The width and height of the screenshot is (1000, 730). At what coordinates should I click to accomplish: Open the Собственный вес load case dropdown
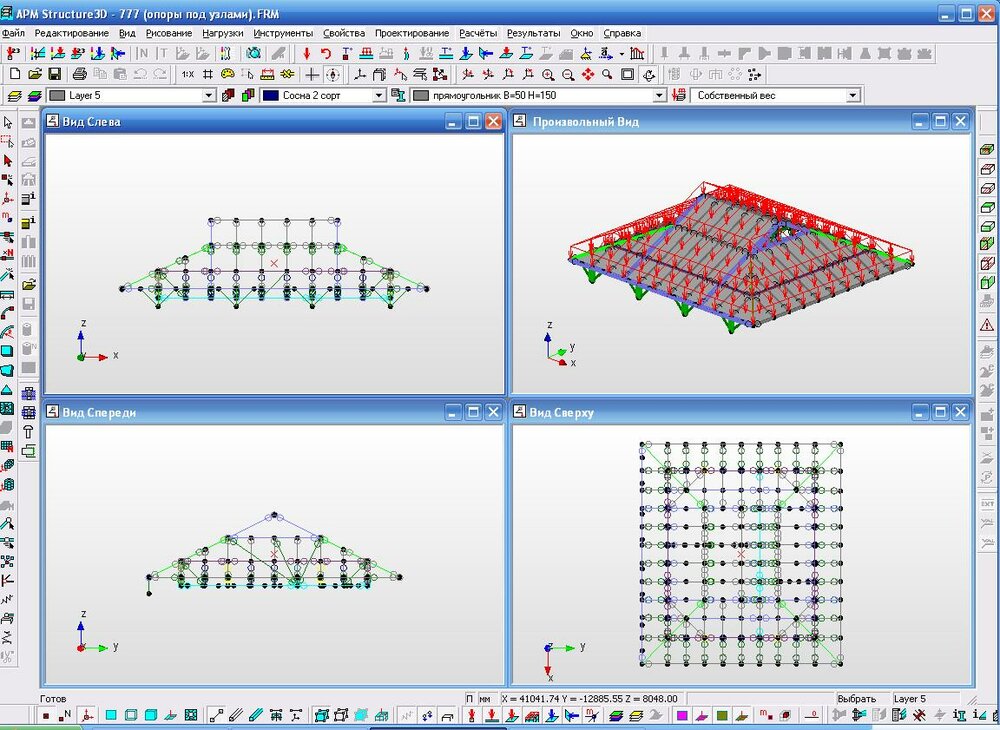point(853,95)
